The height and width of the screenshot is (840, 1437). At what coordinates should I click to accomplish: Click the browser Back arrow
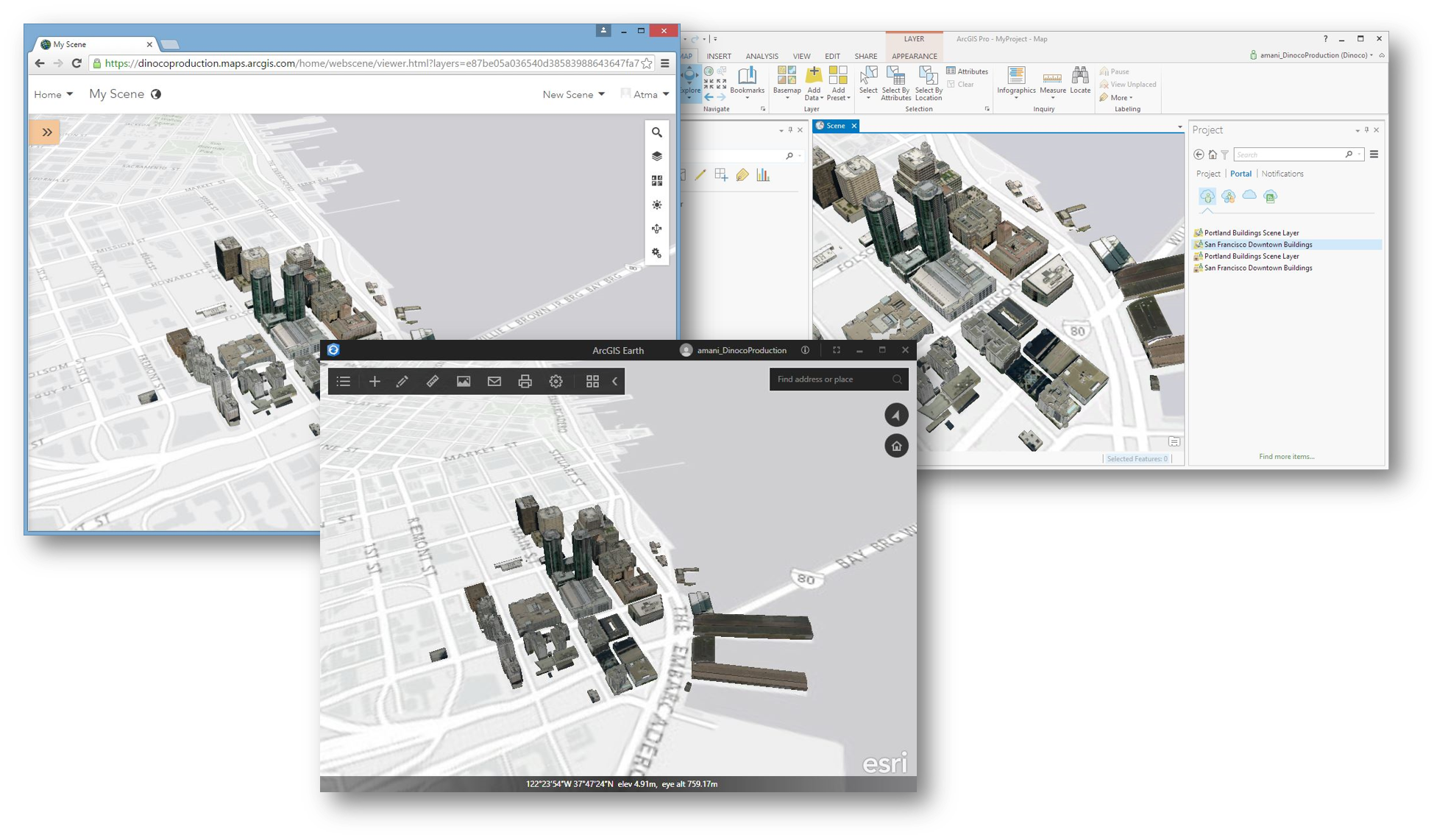40,64
